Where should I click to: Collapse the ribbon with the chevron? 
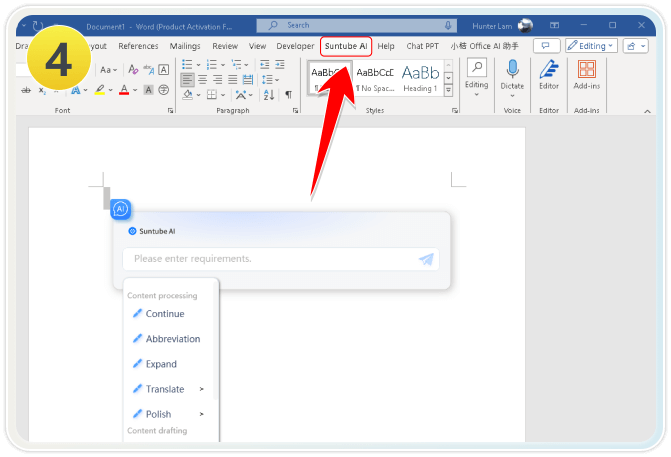pos(647,111)
